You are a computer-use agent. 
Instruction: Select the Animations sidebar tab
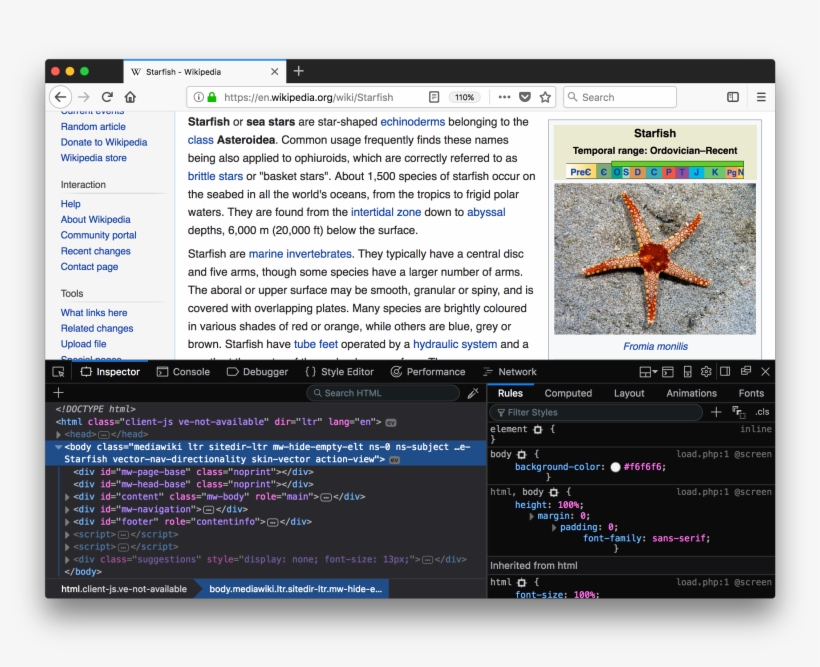(x=691, y=393)
